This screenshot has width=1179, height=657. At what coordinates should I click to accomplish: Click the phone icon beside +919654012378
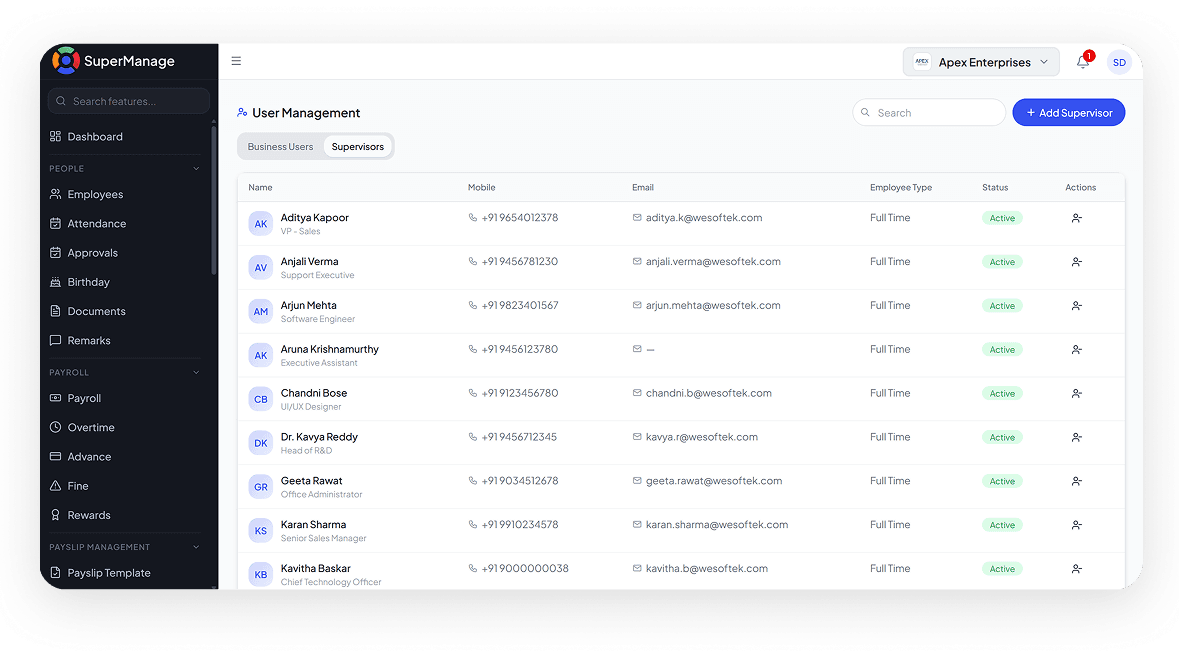pyautogui.click(x=473, y=217)
